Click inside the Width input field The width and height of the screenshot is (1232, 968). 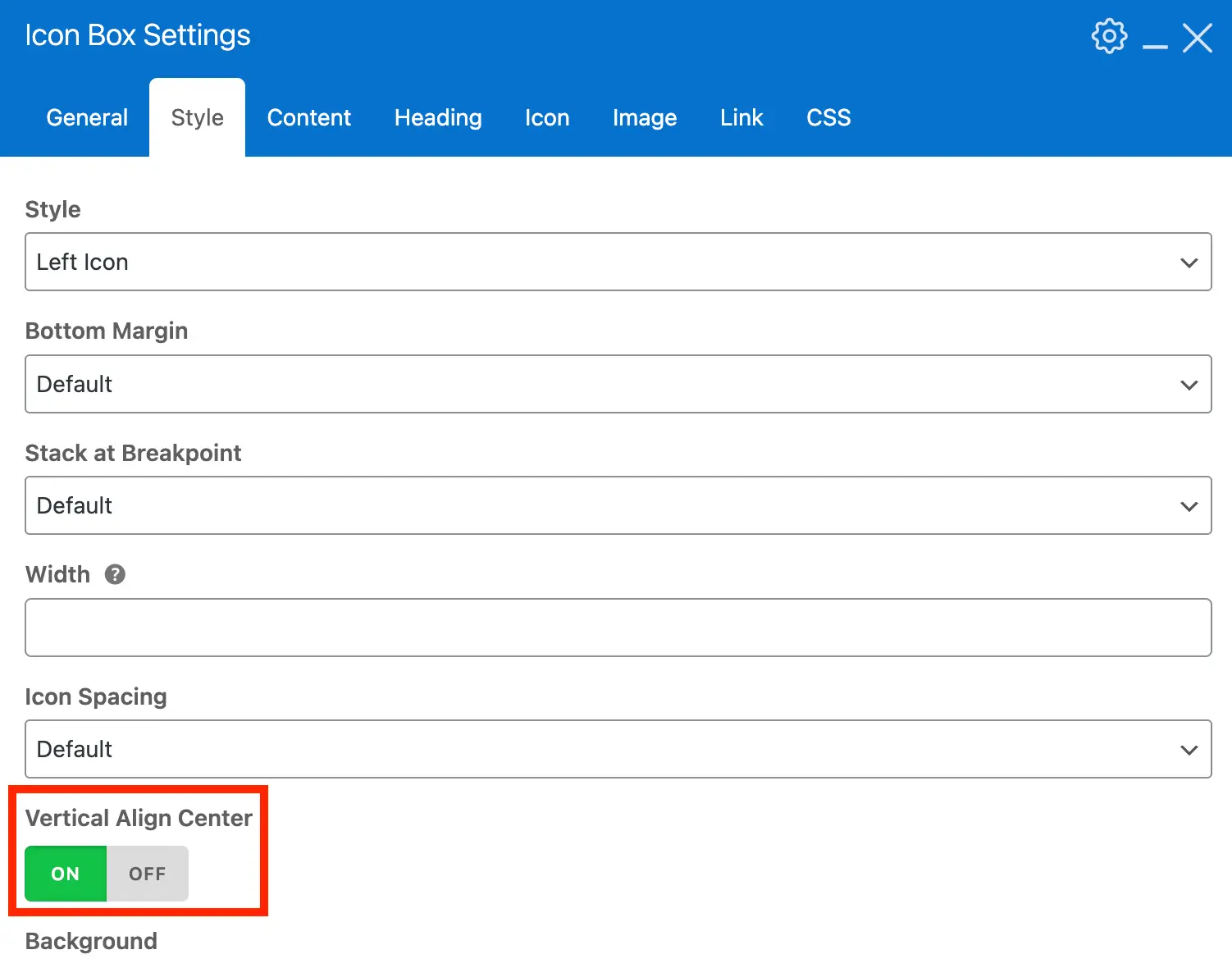[x=618, y=628]
